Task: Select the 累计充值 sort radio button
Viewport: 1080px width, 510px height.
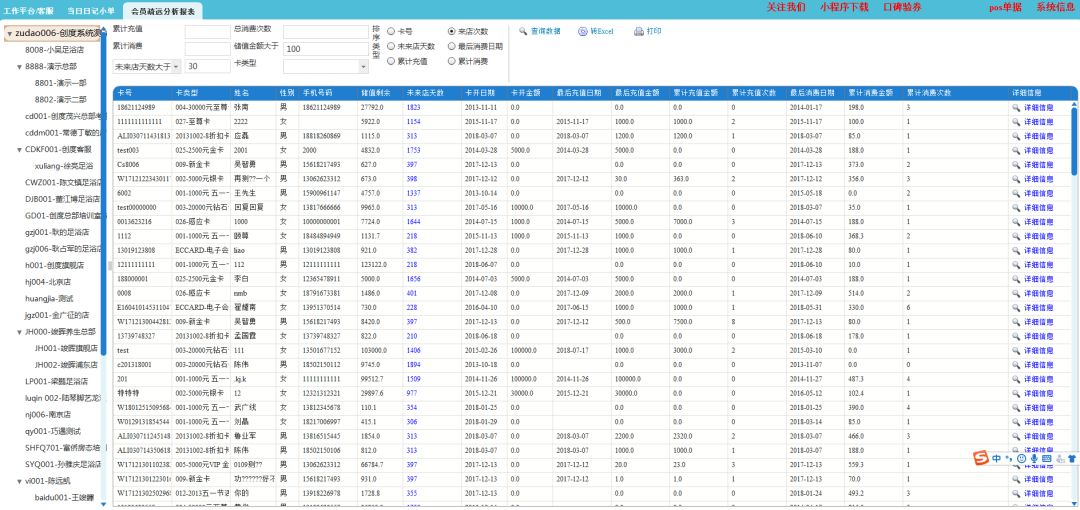Action: (x=391, y=61)
